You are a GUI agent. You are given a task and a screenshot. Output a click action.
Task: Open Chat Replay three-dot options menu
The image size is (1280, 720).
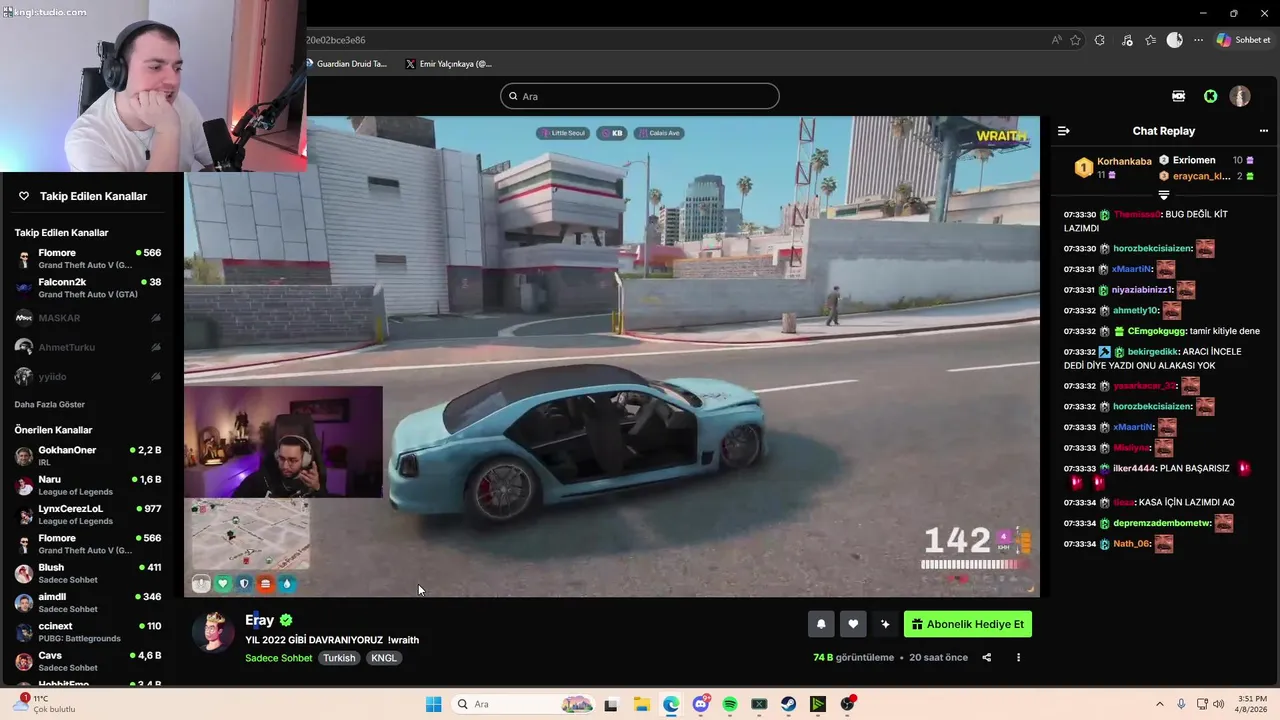point(1263,131)
